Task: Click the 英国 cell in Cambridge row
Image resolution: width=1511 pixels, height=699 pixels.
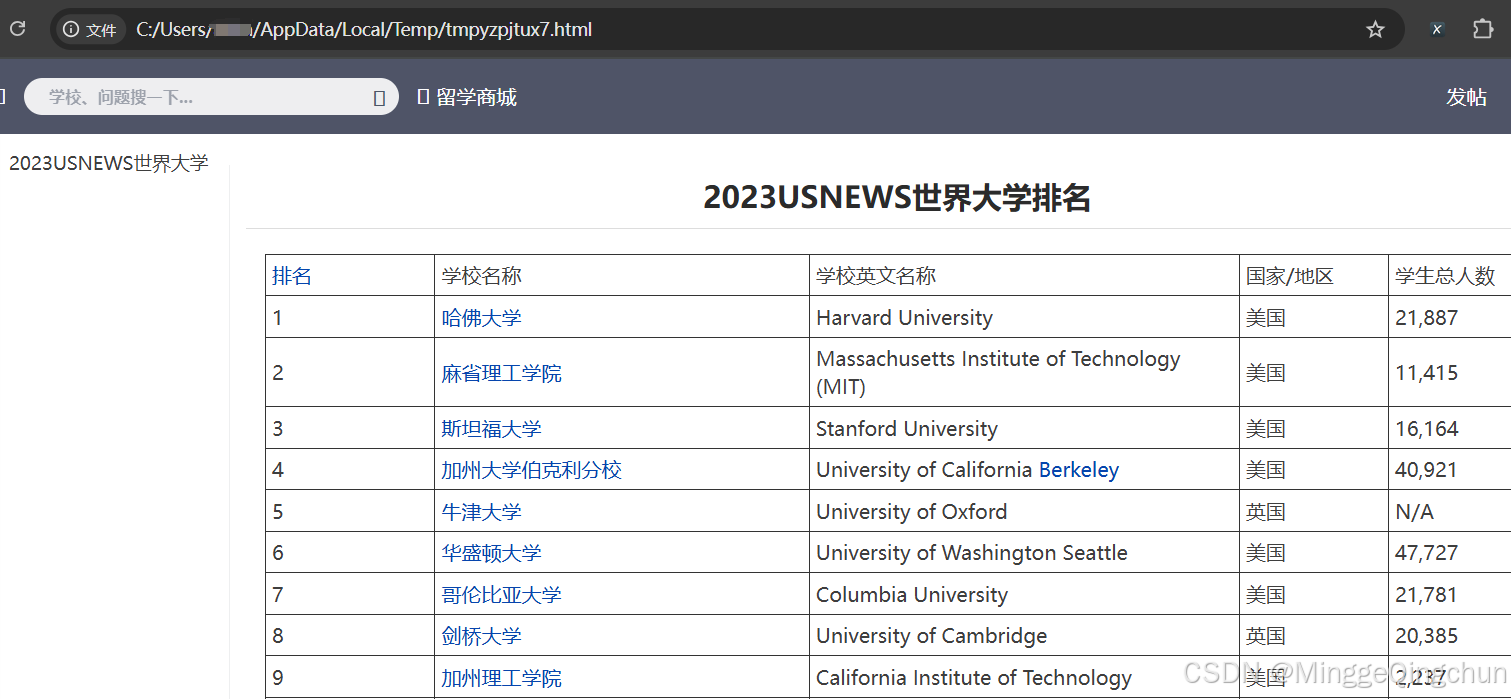Action: tap(1314, 636)
